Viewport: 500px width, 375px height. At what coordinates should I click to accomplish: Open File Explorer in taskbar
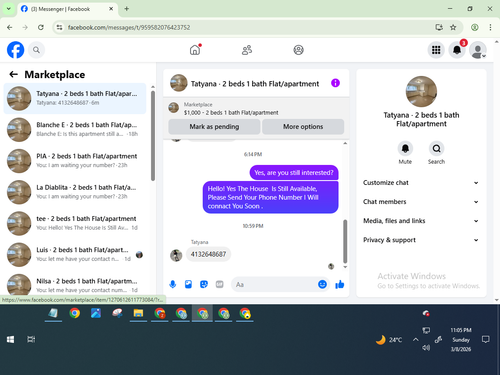(138, 313)
